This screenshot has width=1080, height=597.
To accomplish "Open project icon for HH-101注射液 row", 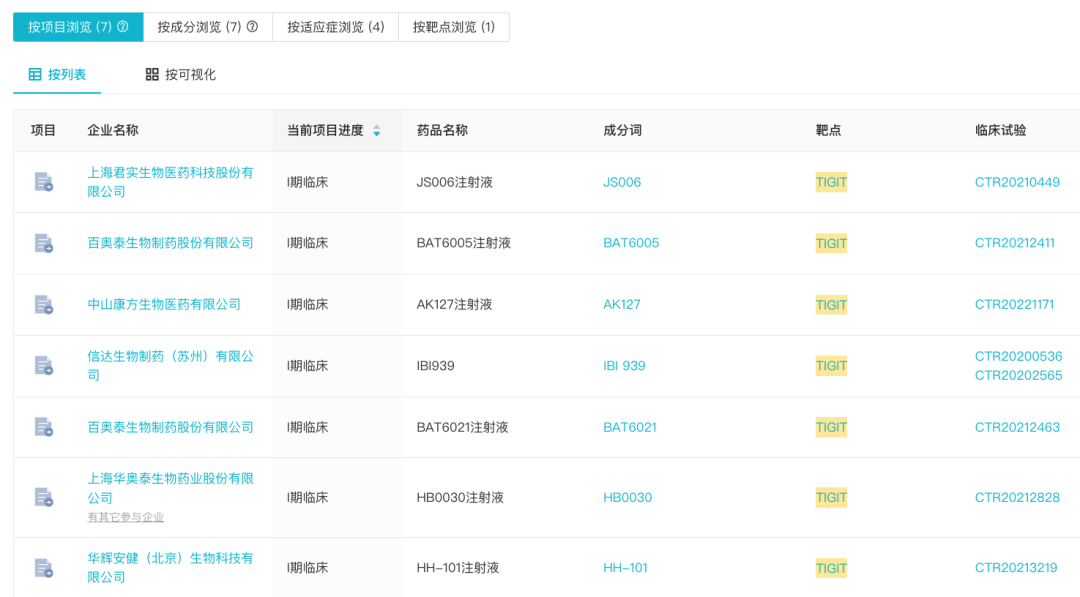I will coord(43,568).
